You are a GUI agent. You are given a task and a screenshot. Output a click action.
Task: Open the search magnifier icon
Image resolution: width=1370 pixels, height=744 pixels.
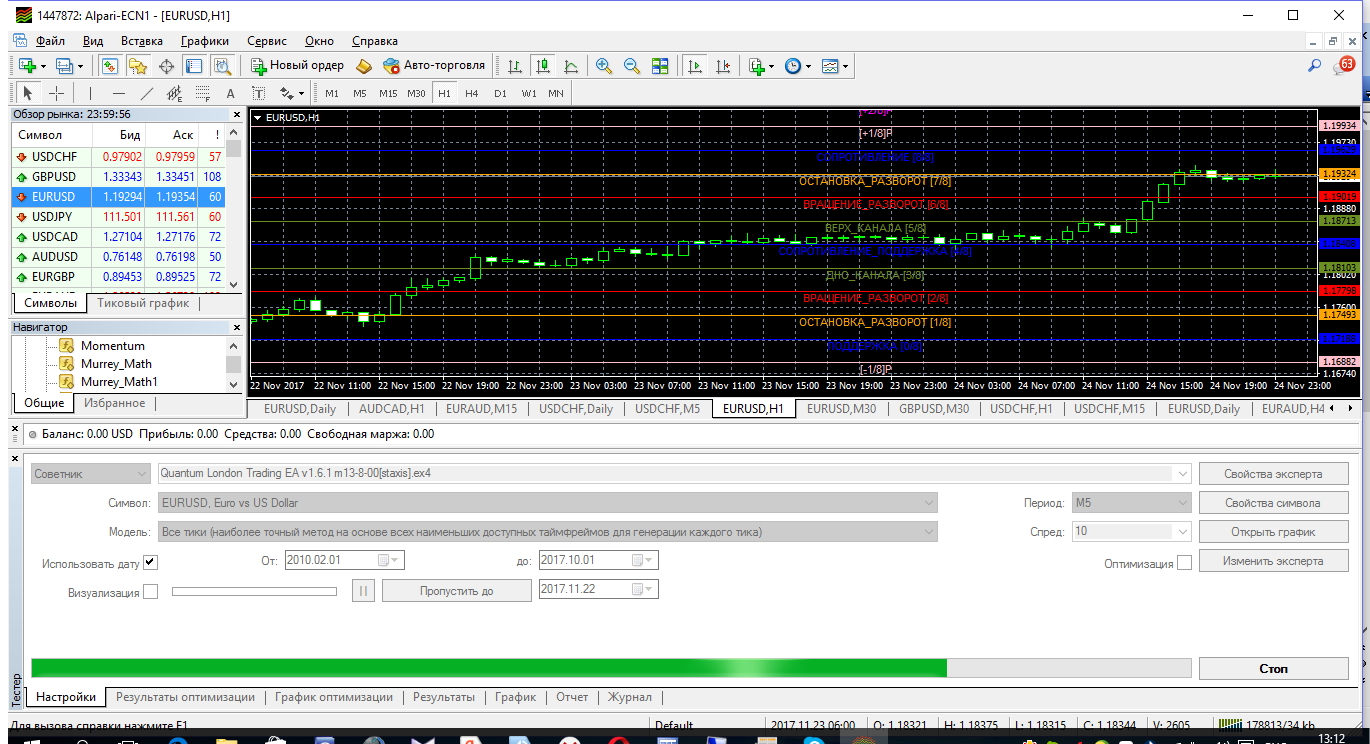(1315, 65)
